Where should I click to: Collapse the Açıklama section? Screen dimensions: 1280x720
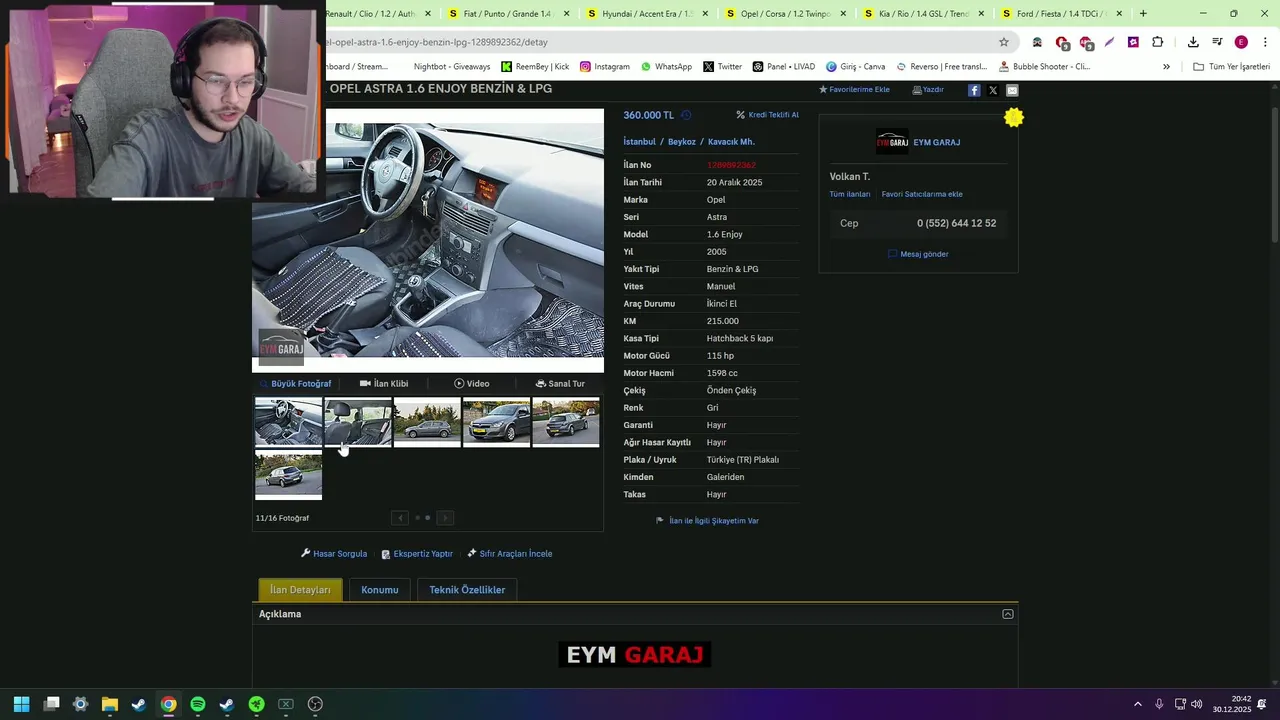coord(1008,614)
